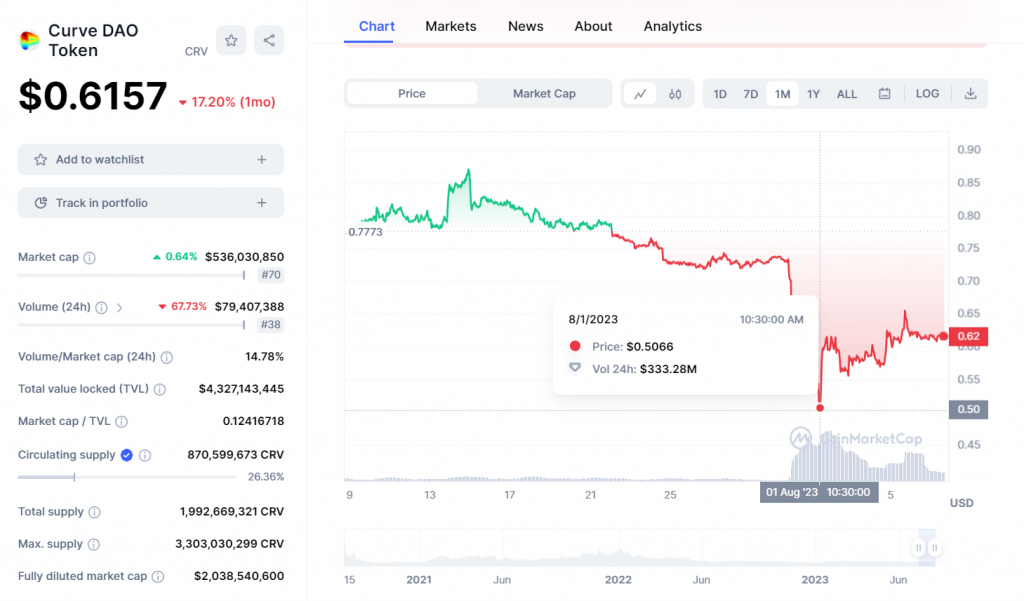Click the 1,992,669,321 CRV total supply

[x=232, y=512]
